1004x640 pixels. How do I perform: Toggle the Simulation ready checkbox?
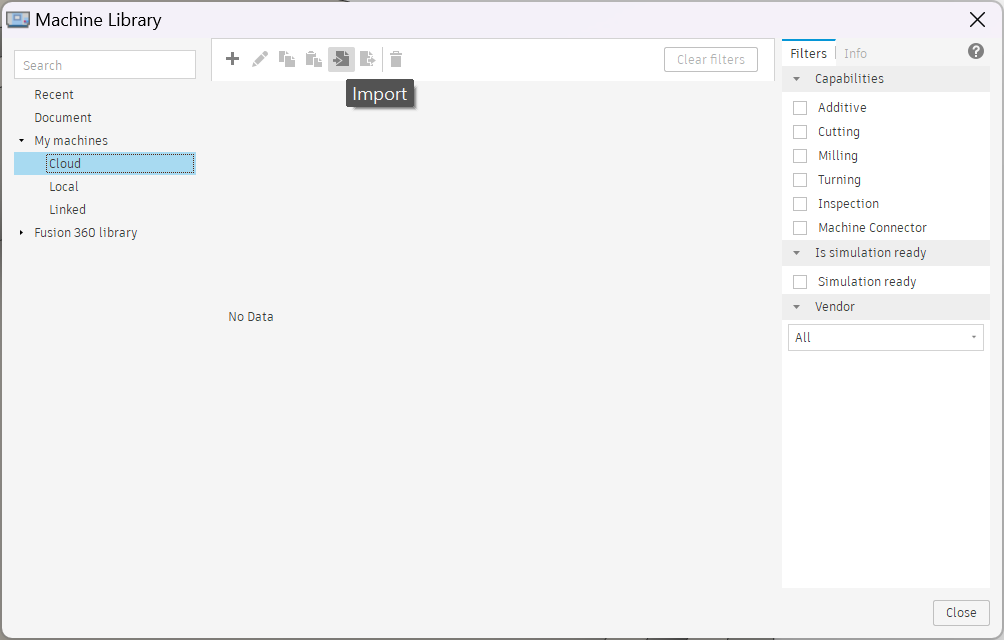pos(800,282)
